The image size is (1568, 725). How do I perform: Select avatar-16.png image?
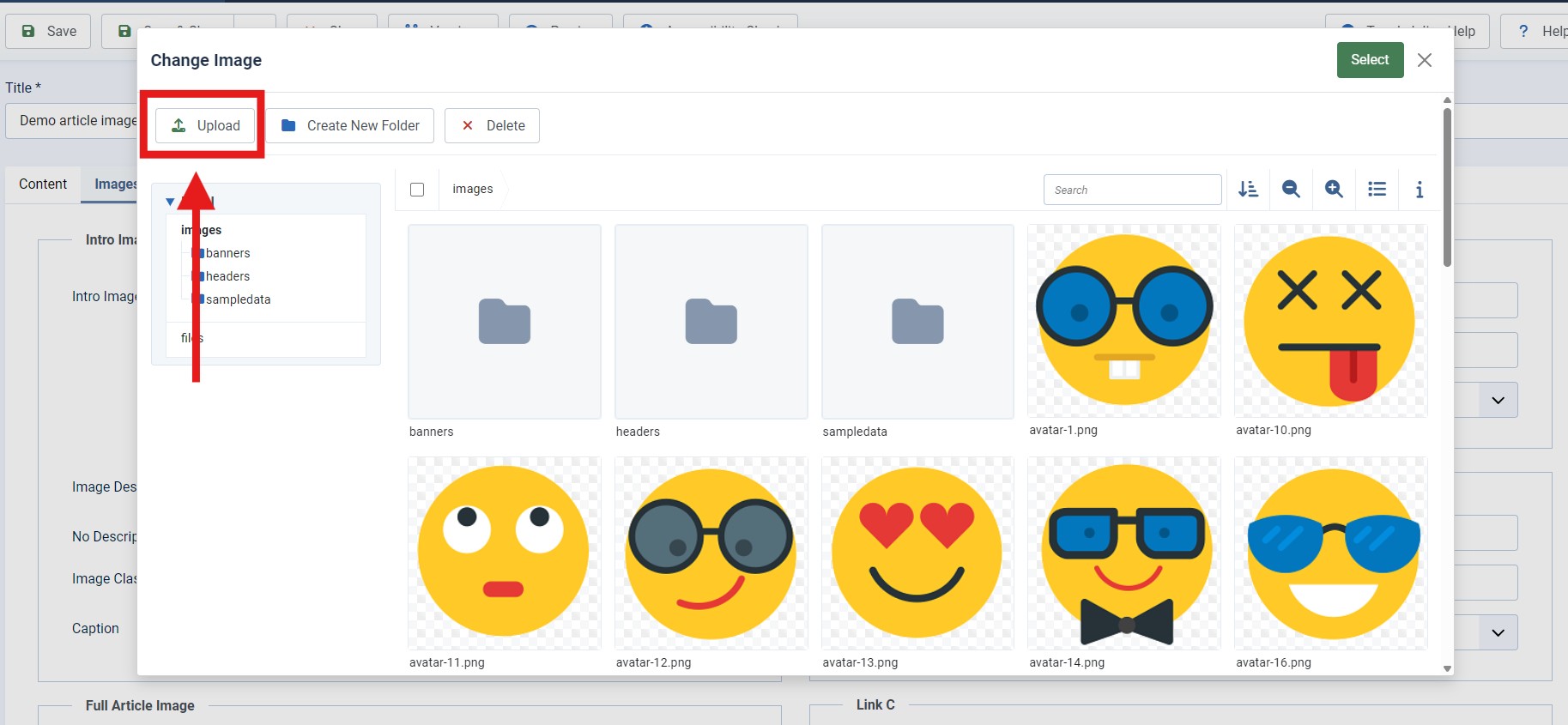pos(1331,553)
